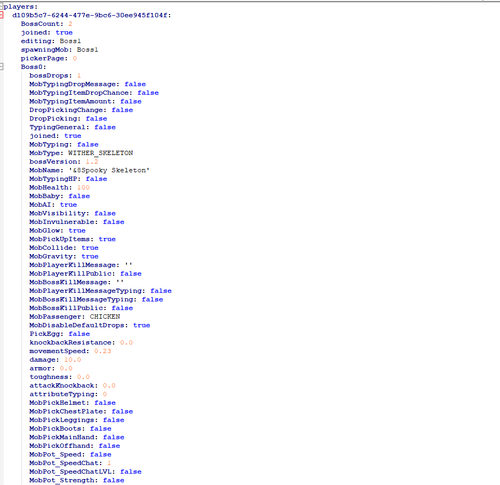Collapse the players: fold marker
The width and height of the screenshot is (500, 485).
pyautogui.click(x=1, y=6)
